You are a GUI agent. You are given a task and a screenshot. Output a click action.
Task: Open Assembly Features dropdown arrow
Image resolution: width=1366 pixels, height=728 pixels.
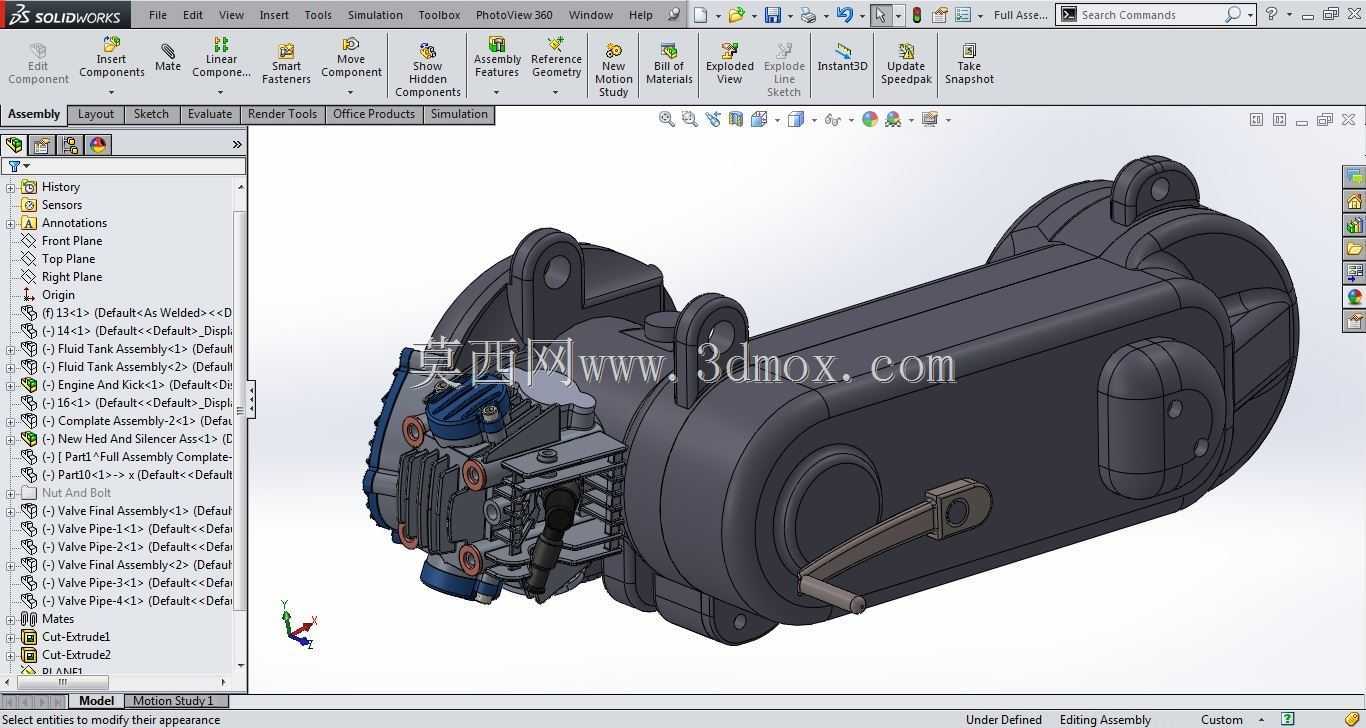click(496, 92)
